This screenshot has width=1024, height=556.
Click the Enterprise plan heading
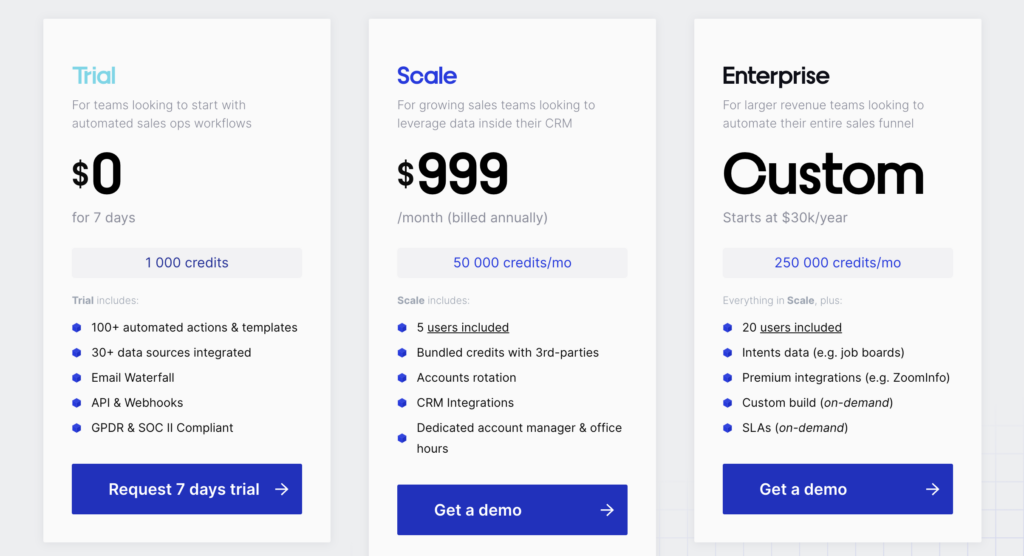click(776, 76)
